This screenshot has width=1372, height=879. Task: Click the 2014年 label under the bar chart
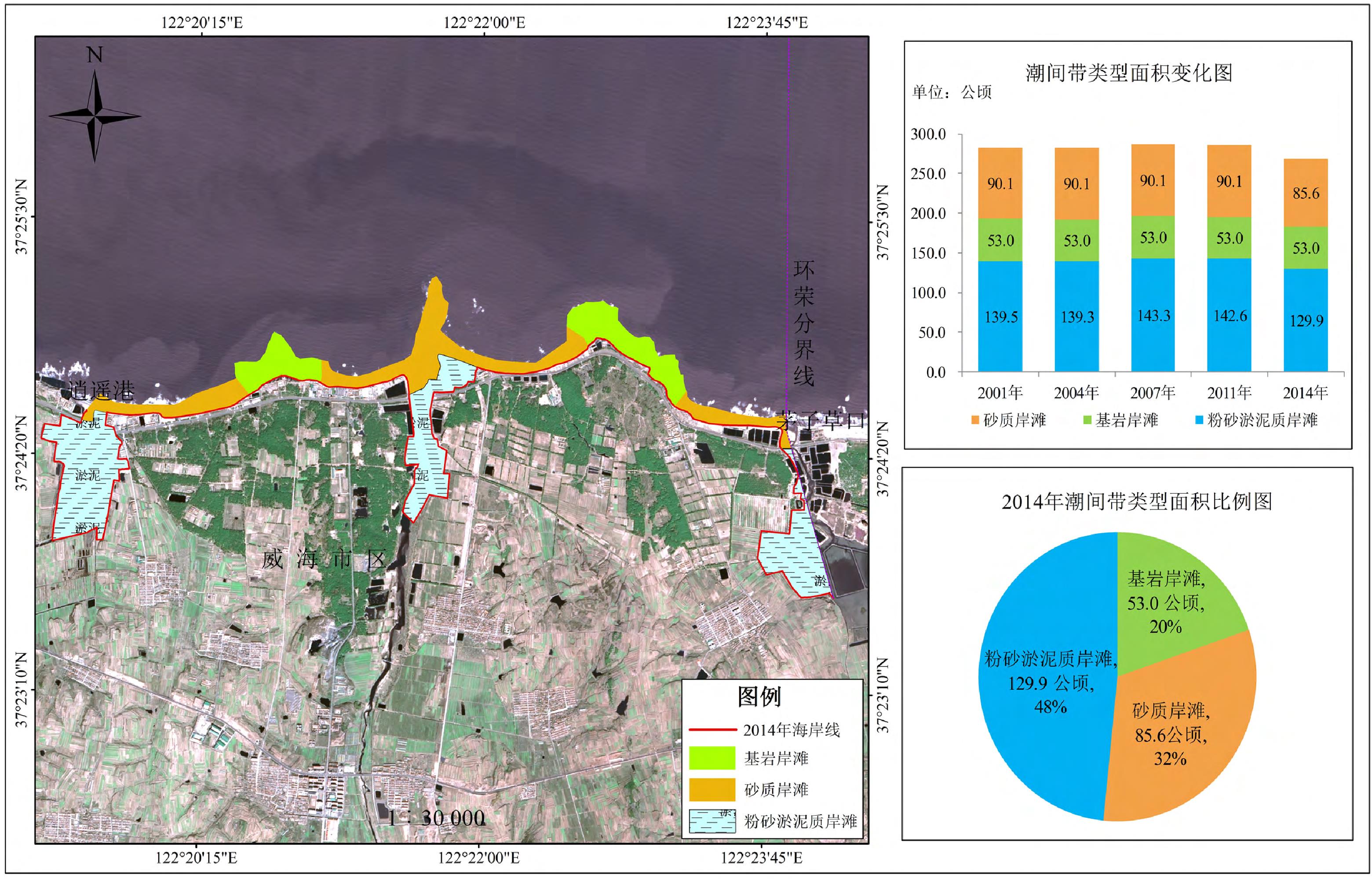tap(1306, 393)
